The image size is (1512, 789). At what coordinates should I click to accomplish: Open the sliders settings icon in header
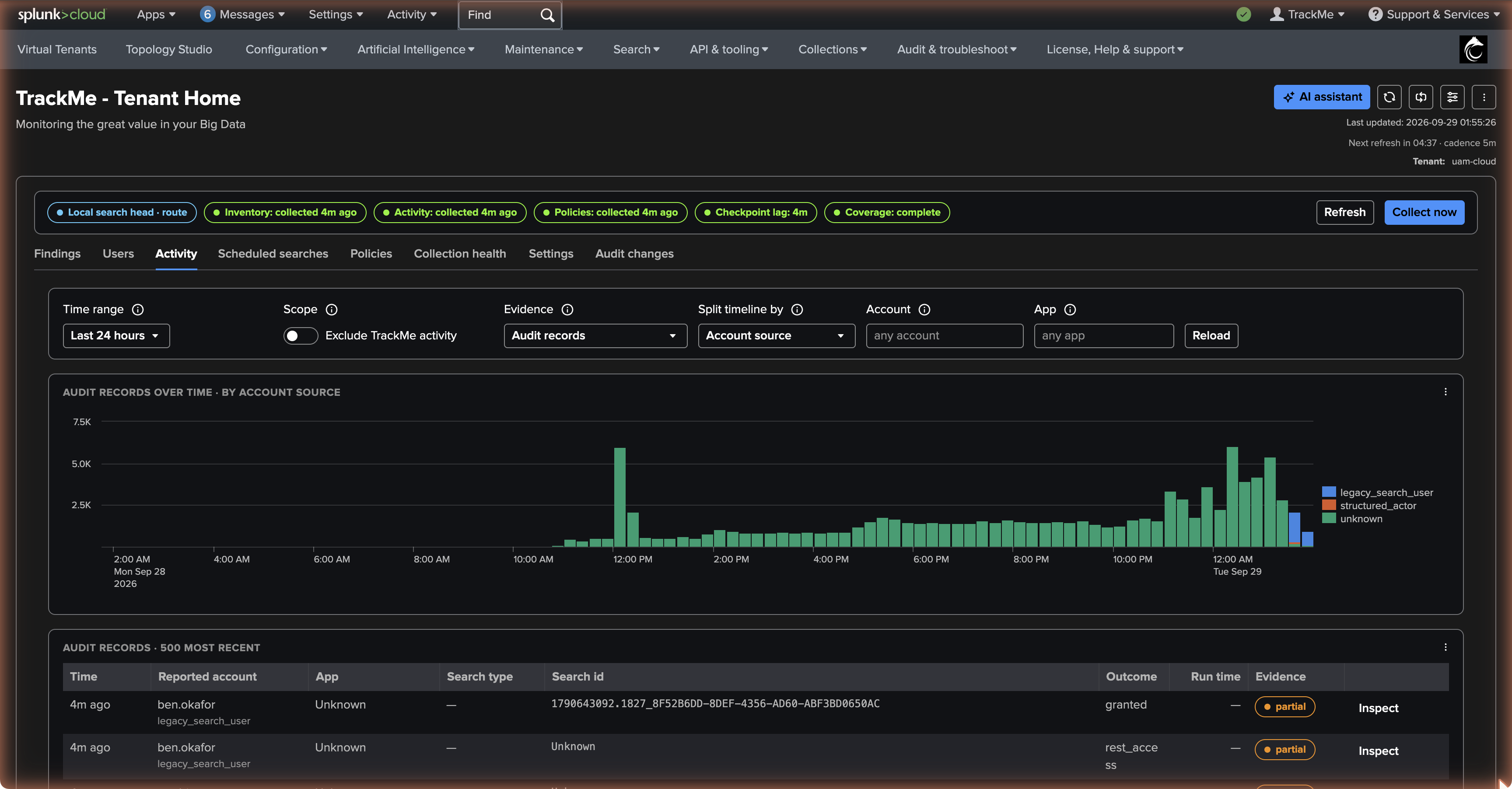(1452, 98)
